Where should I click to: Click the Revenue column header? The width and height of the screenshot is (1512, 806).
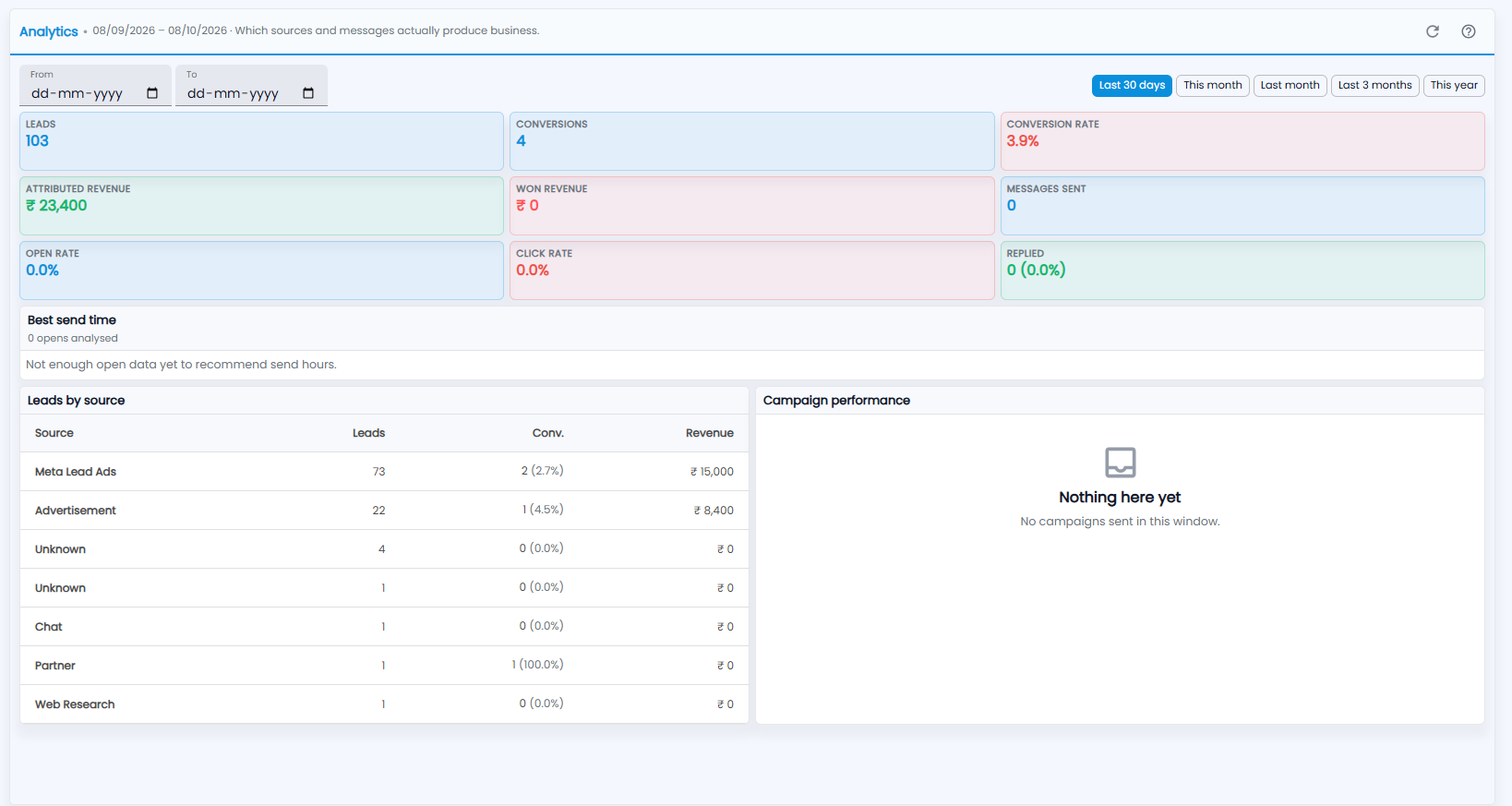click(710, 433)
